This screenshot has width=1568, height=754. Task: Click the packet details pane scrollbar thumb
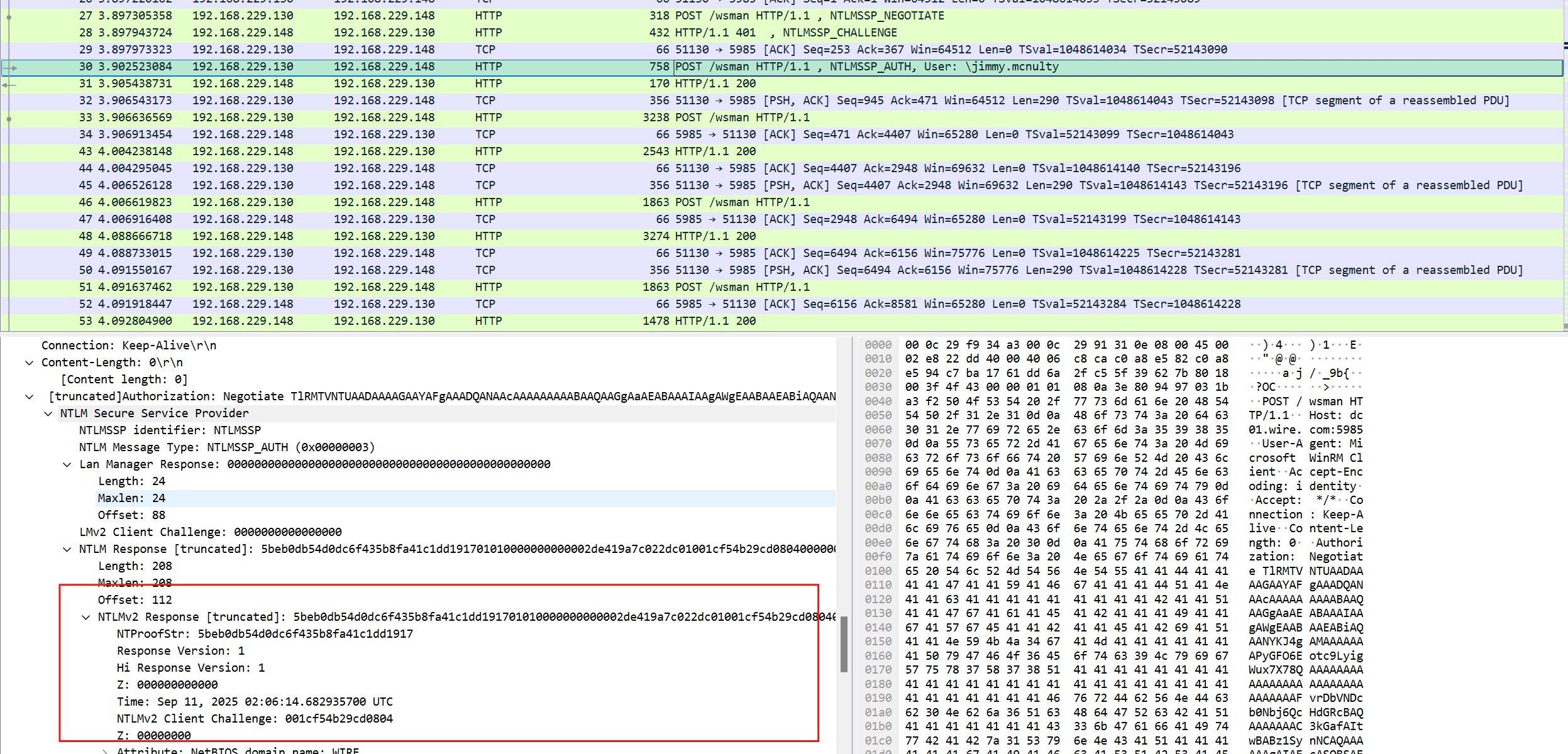point(844,643)
